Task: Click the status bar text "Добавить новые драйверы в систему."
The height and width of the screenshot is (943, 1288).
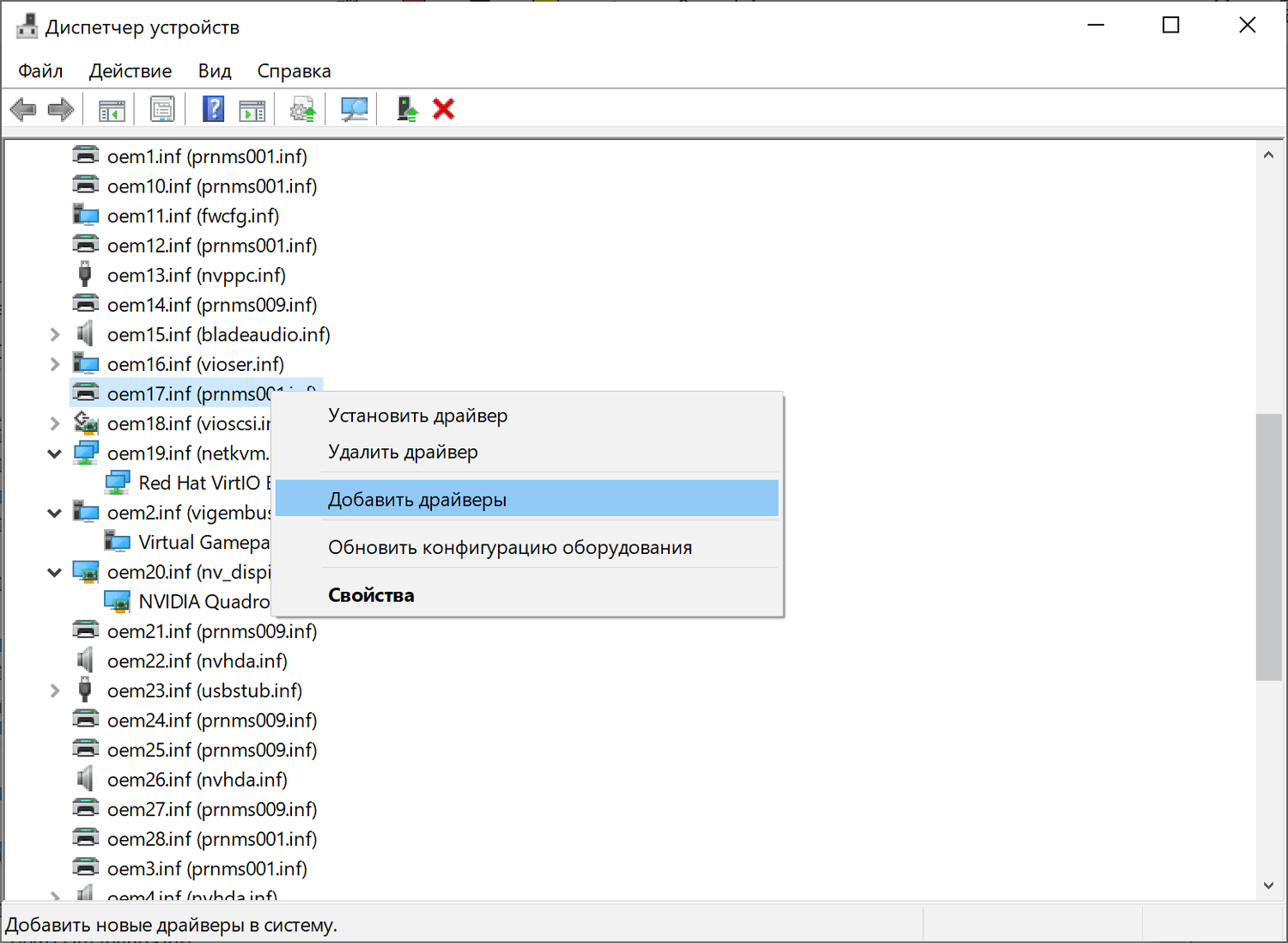Action: [x=172, y=925]
